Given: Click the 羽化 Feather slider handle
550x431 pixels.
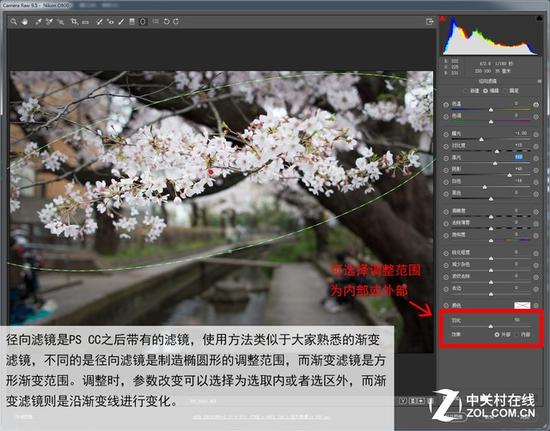Looking at the screenshot, I should click(x=491, y=326).
